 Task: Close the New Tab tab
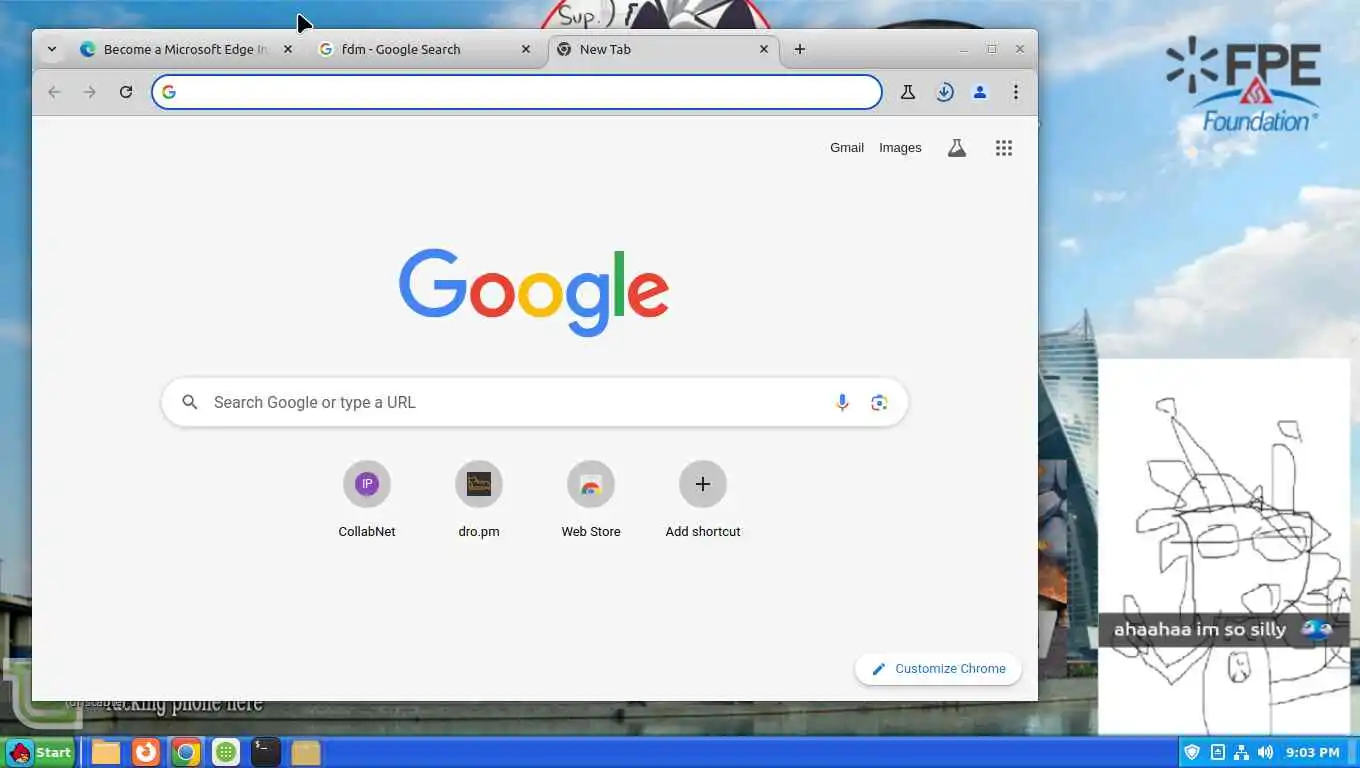pos(764,49)
